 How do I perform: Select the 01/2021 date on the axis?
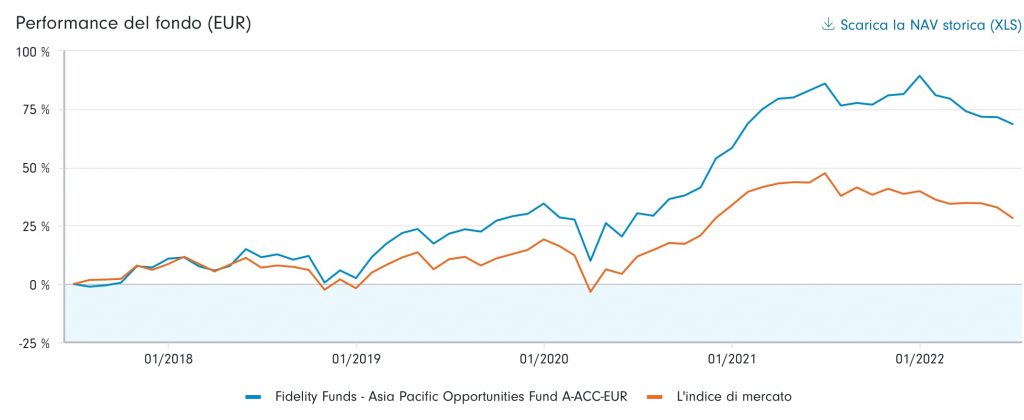(x=731, y=358)
